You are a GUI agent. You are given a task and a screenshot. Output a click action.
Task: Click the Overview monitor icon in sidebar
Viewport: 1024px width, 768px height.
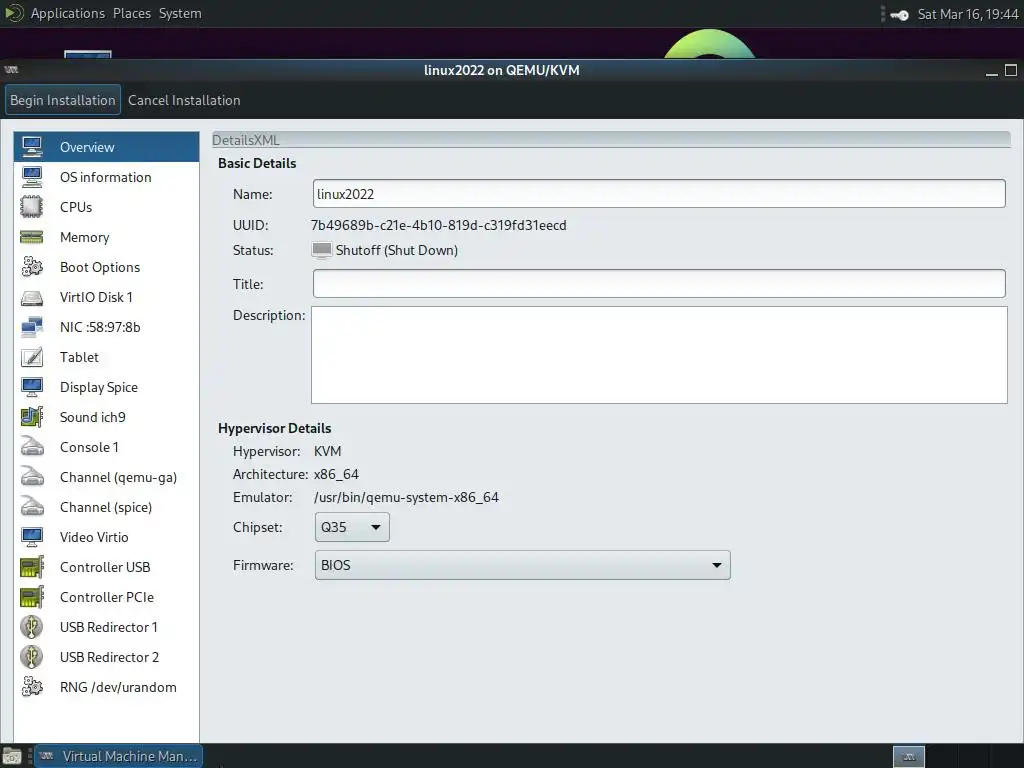(x=32, y=147)
